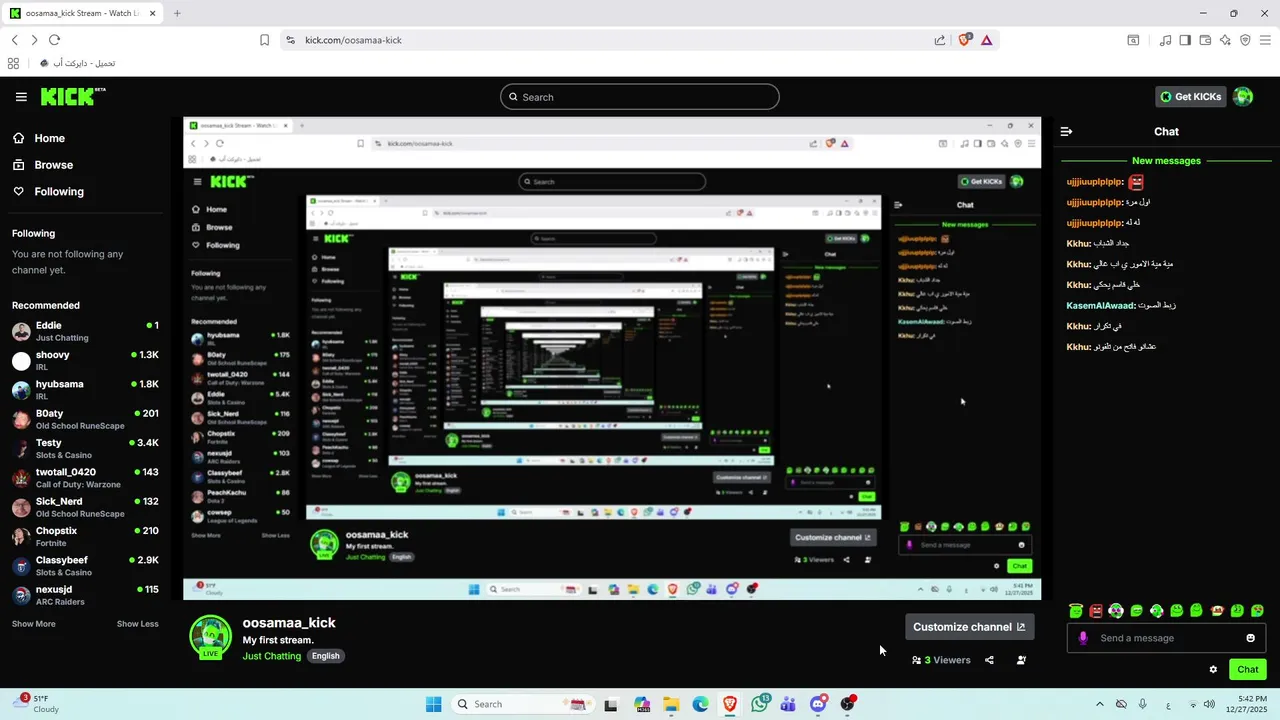The width and height of the screenshot is (1280, 720).
Task: Open Brave Shields lion icon
Action: pyautogui.click(x=965, y=40)
